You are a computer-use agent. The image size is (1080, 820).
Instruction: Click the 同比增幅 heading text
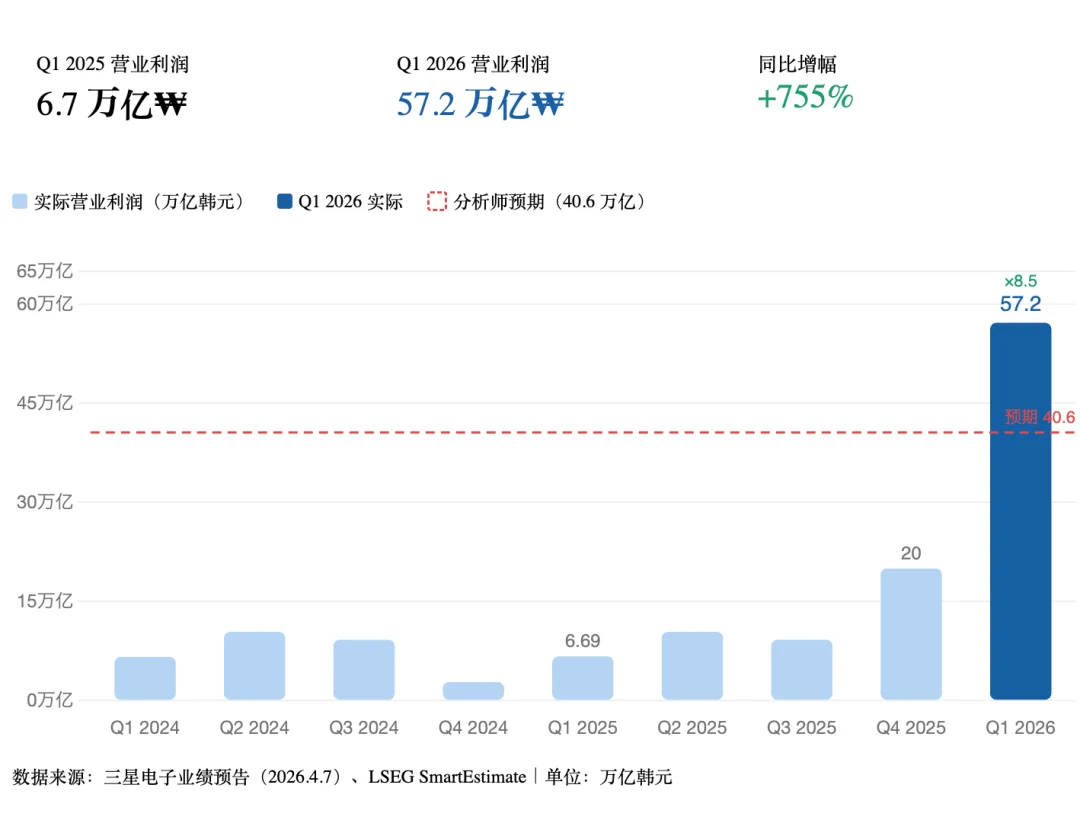coord(799,63)
